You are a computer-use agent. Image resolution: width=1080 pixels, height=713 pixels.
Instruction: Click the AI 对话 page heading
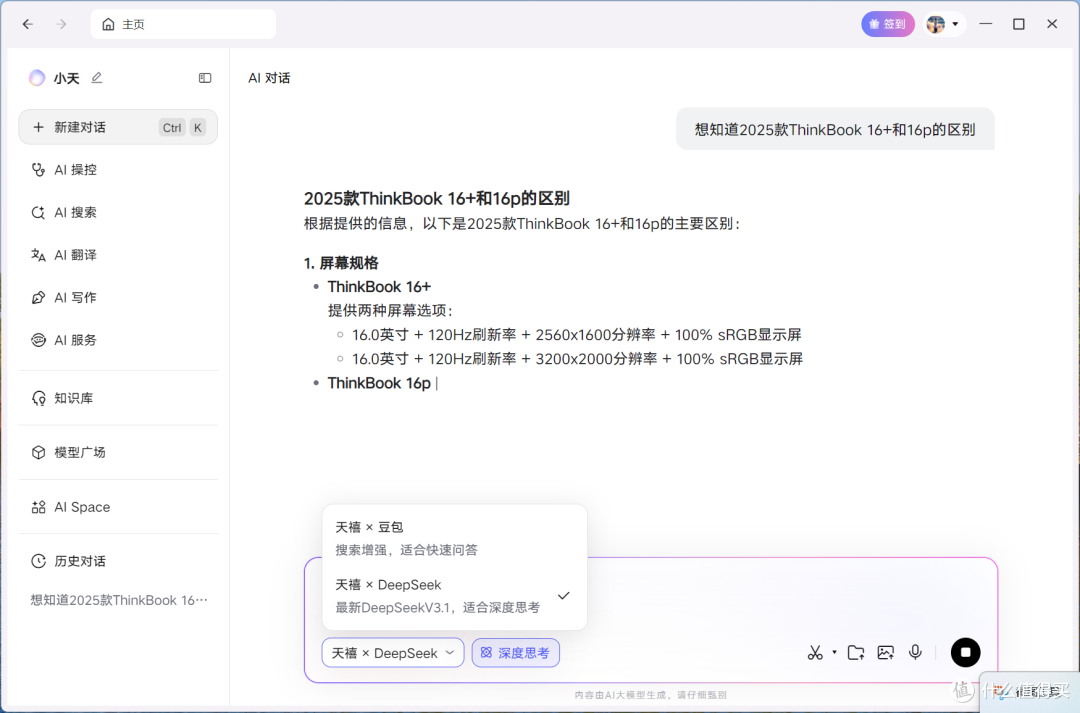tap(269, 78)
